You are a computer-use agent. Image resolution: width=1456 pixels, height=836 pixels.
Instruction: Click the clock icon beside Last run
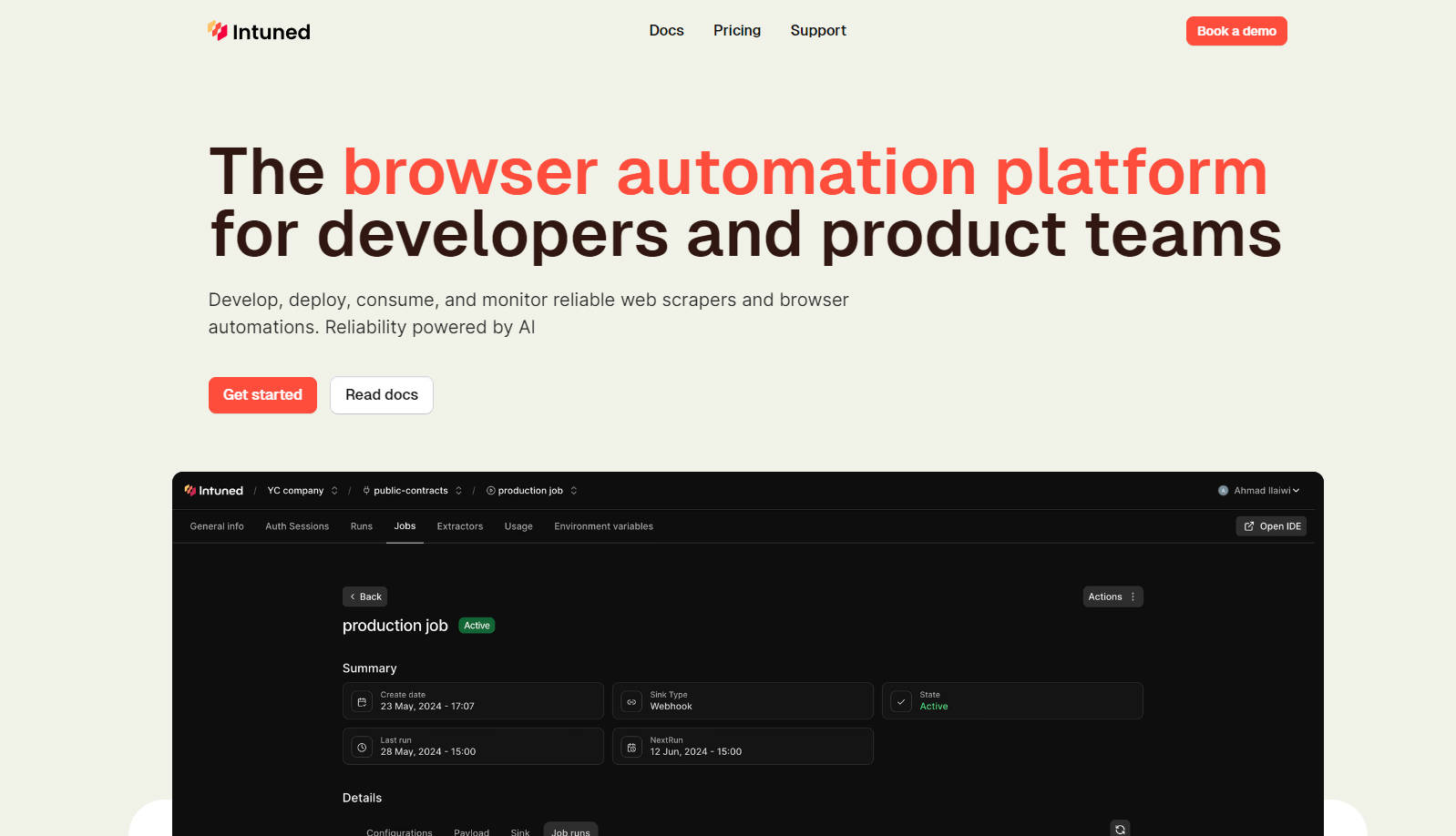pos(362,747)
